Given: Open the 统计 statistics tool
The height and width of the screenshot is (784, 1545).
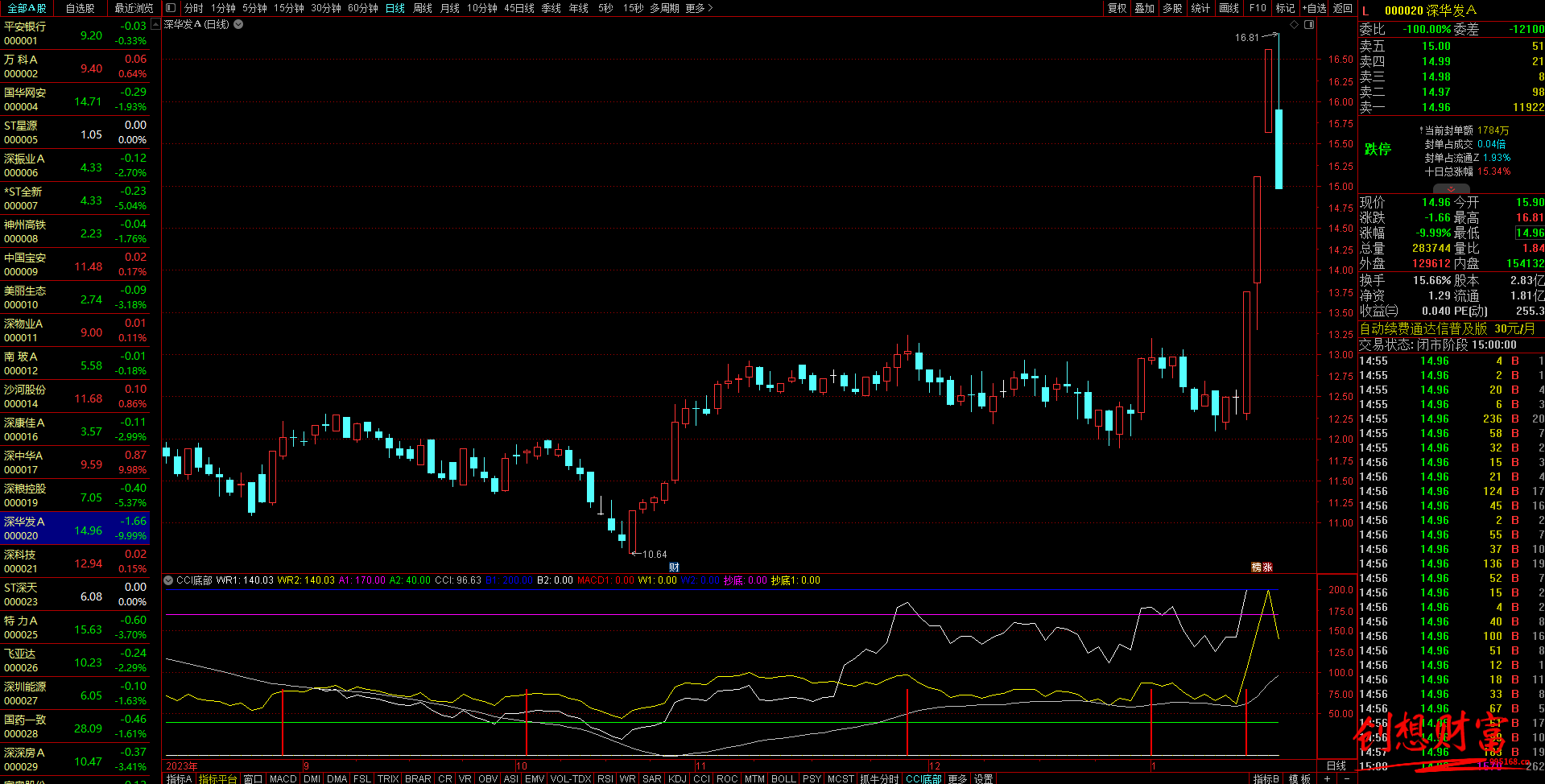Looking at the screenshot, I should [1200, 8].
